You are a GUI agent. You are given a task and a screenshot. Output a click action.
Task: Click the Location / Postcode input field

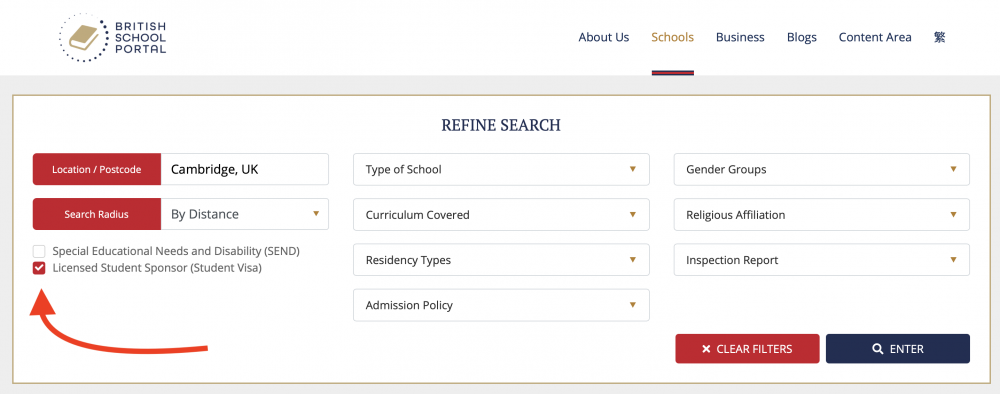(x=245, y=170)
